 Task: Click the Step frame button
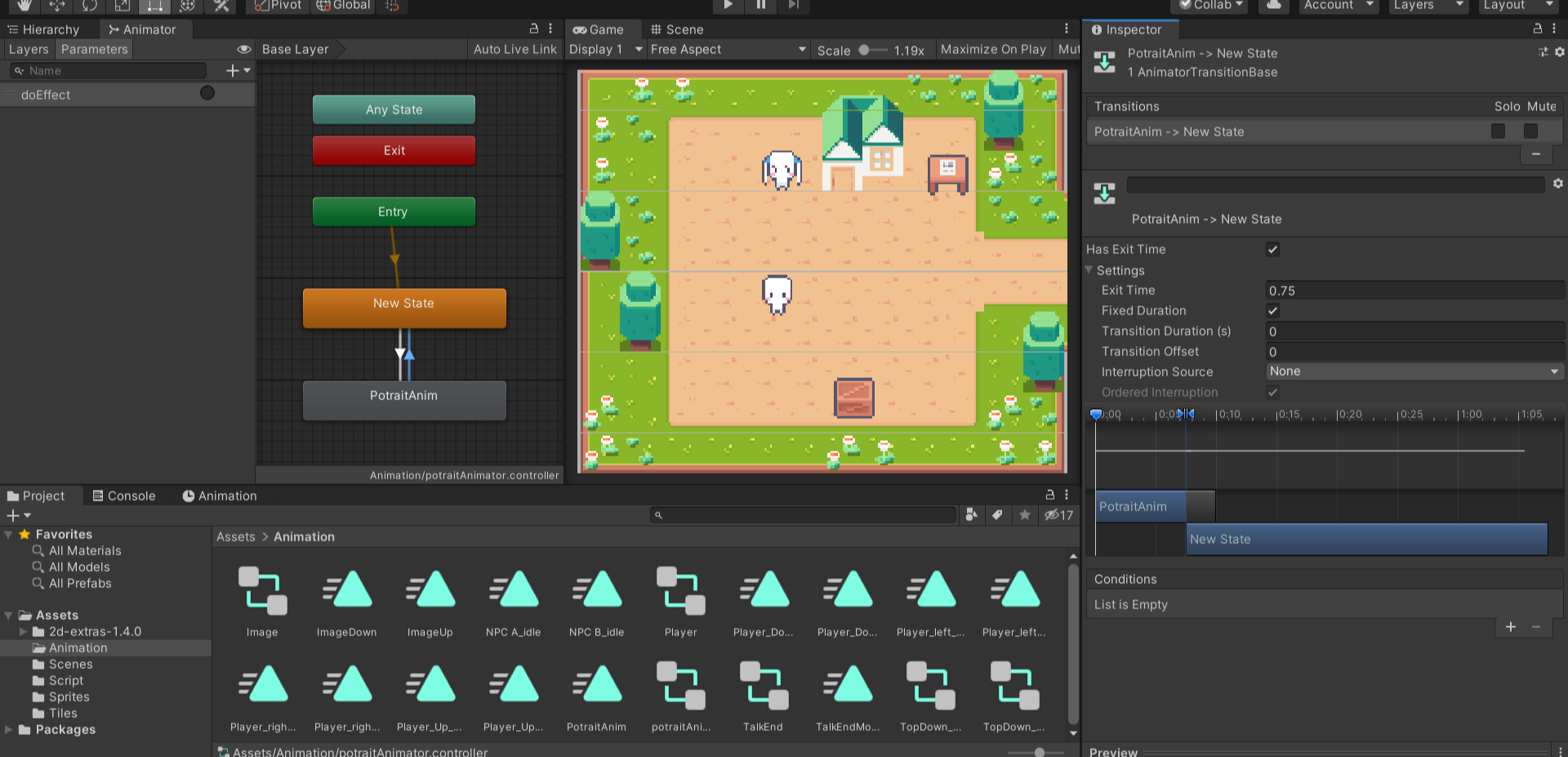(x=793, y=5)
